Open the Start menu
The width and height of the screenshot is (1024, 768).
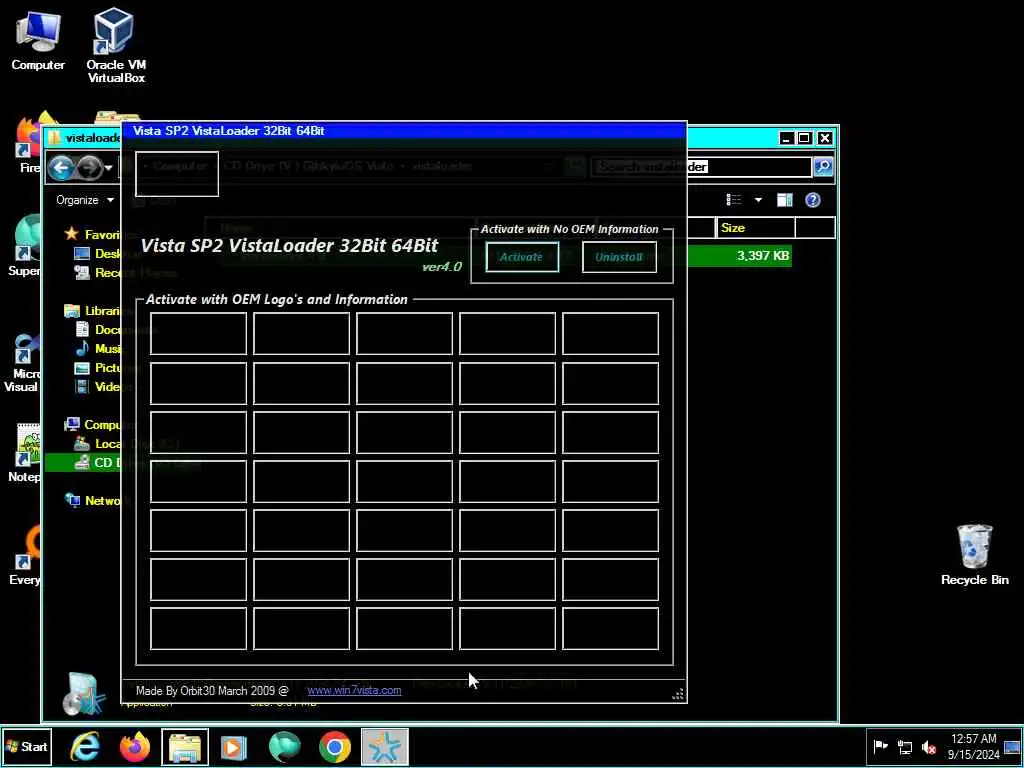(26, 747)
